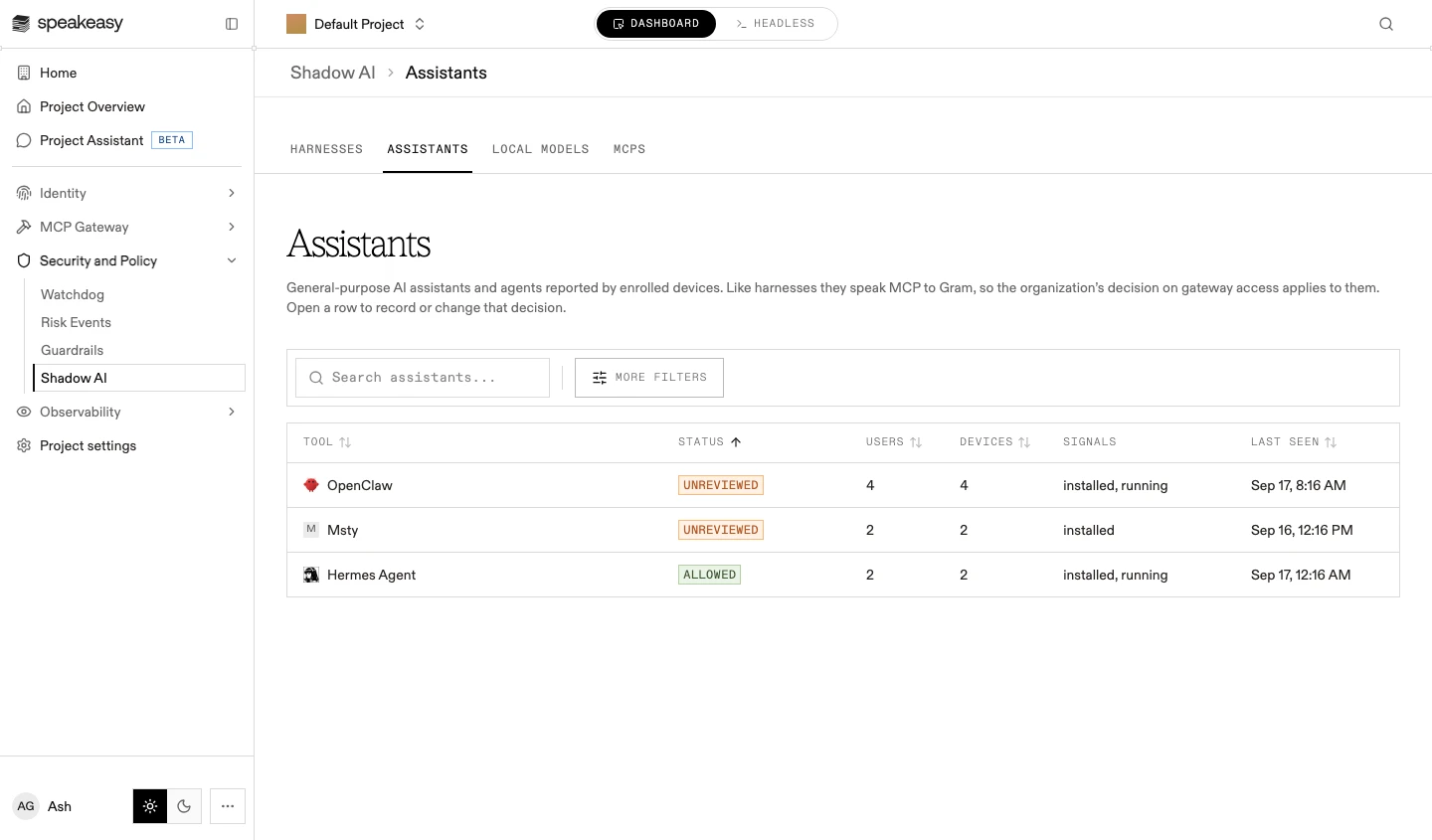Click the Msty M logo icon

[x=311, y=530]
